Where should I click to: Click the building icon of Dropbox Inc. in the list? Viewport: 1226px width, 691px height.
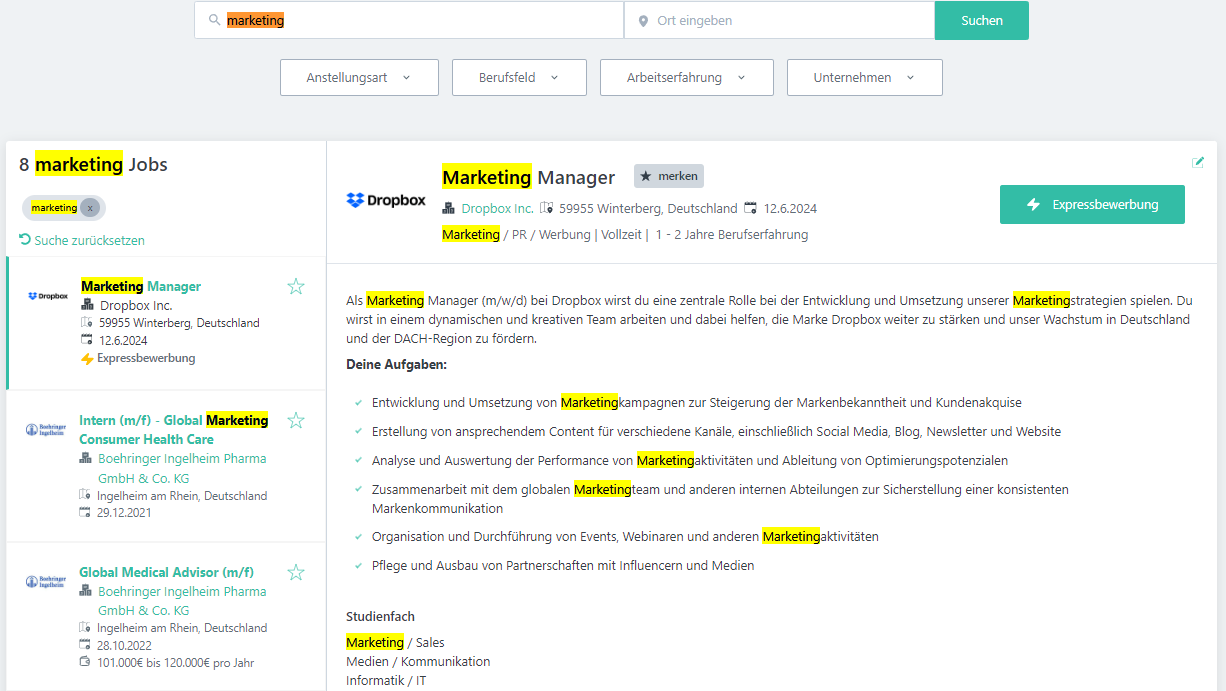(87, 305)
